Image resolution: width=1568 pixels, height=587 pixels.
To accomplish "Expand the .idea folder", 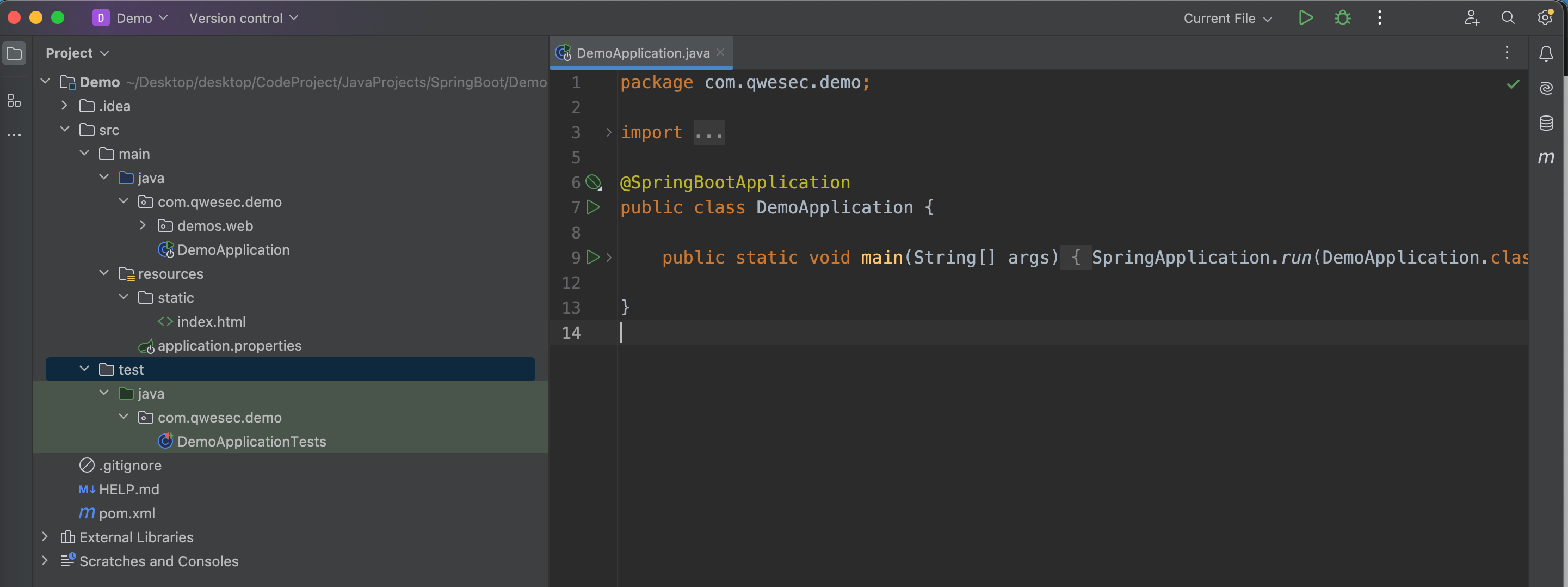I will pyautogui.click(x=65, y=105).
